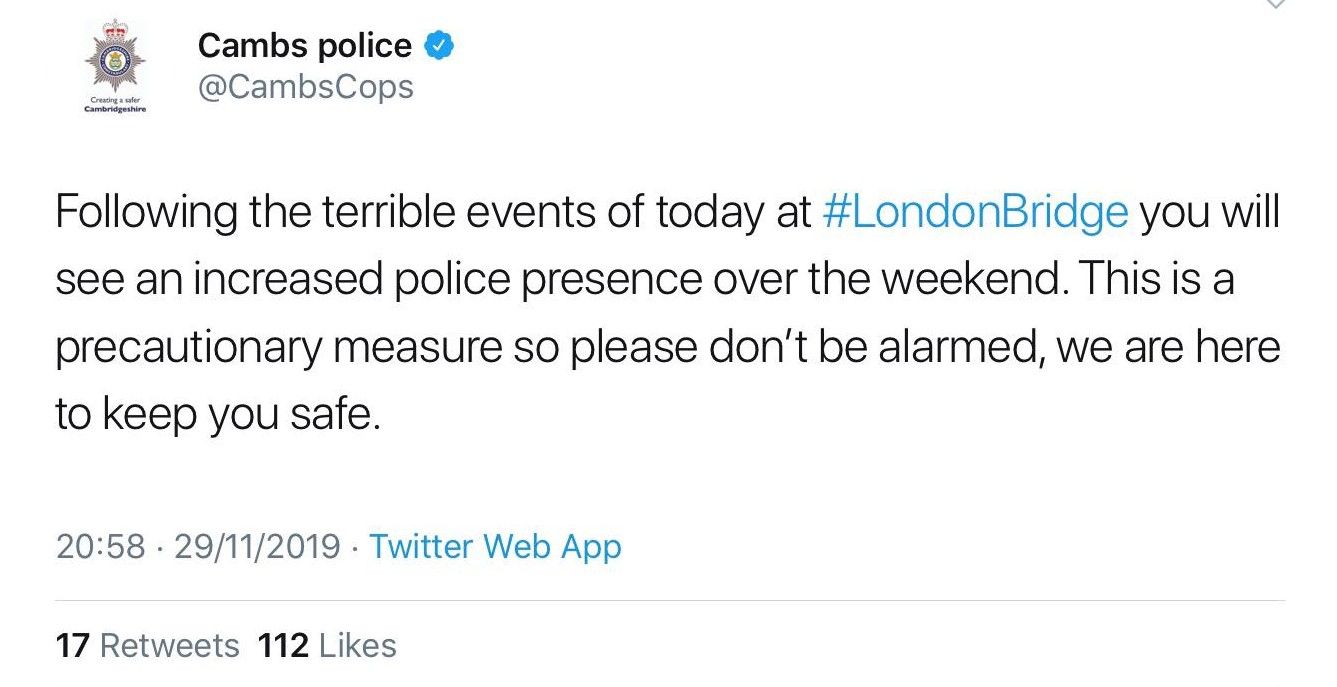Expand the tweet options chevron at top right
1337x687 pixels.
1278,5
